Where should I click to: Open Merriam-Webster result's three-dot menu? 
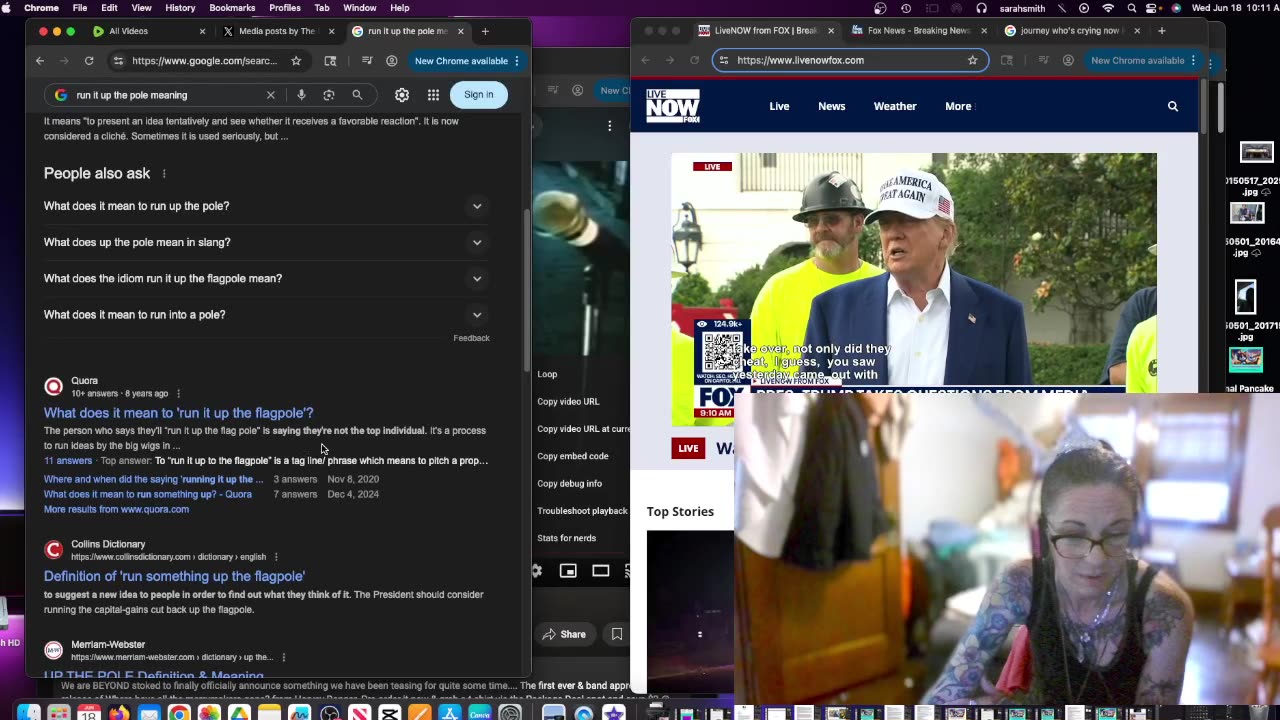pos(284,657)
